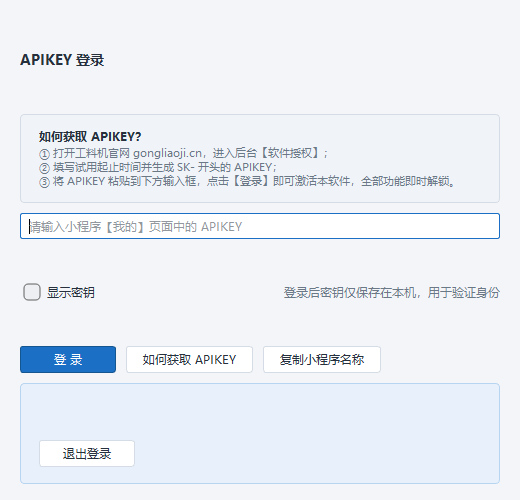Click the circled number ③ icon
The image size is (520, 500).
pos(44,182)
